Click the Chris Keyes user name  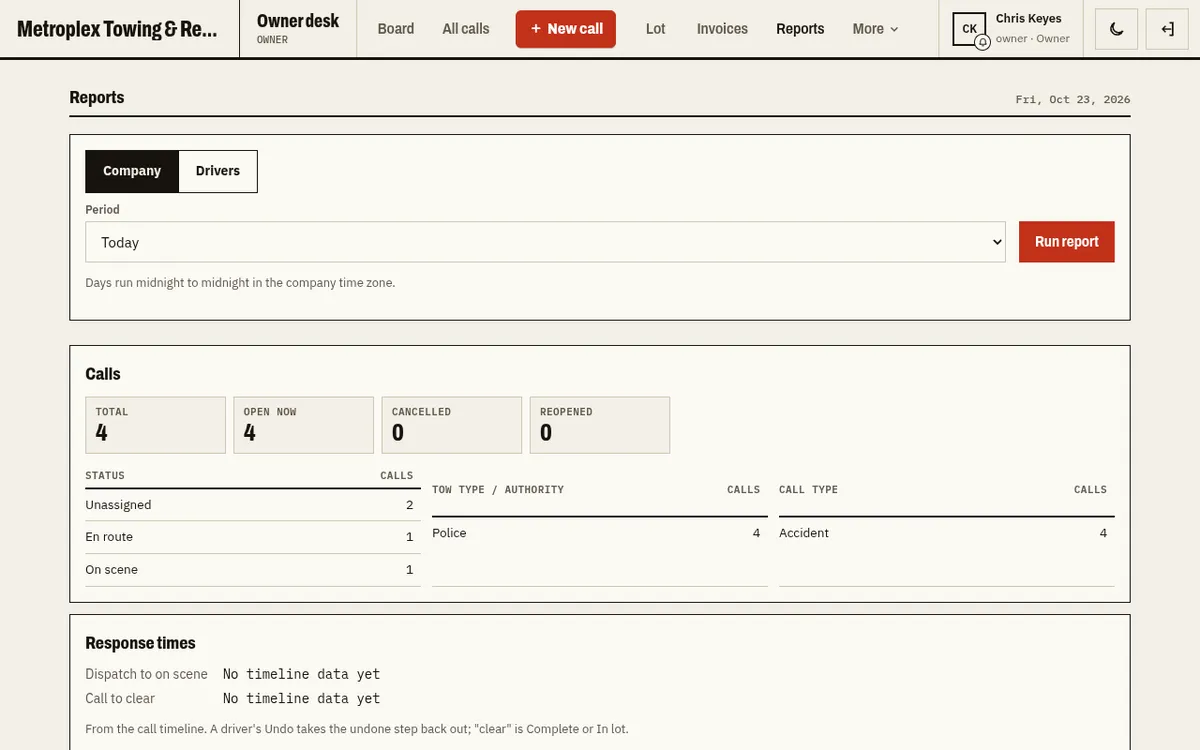coord(1029,19)
